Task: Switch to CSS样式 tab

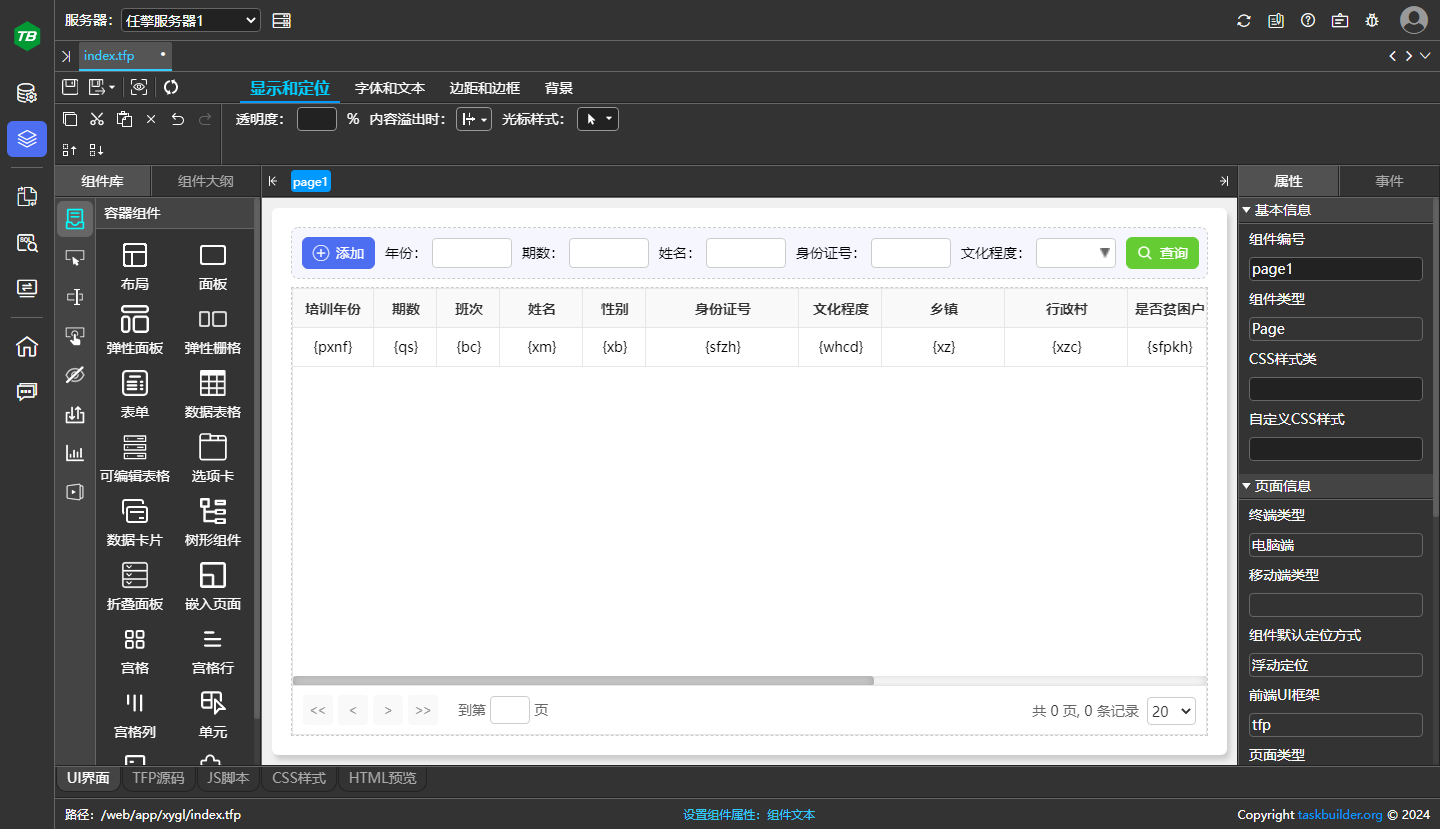Action: point(299,778)
